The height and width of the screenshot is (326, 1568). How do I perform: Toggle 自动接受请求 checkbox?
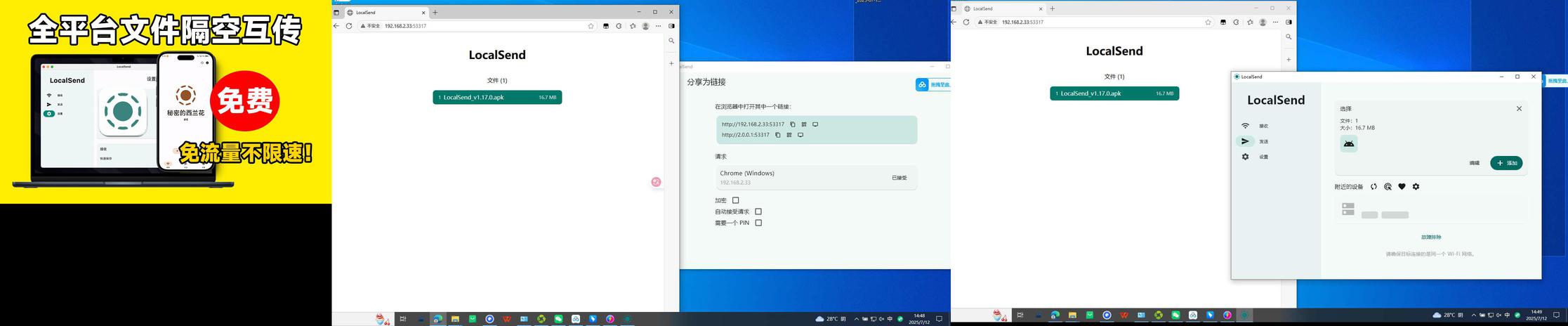click(x=758, y=211)
